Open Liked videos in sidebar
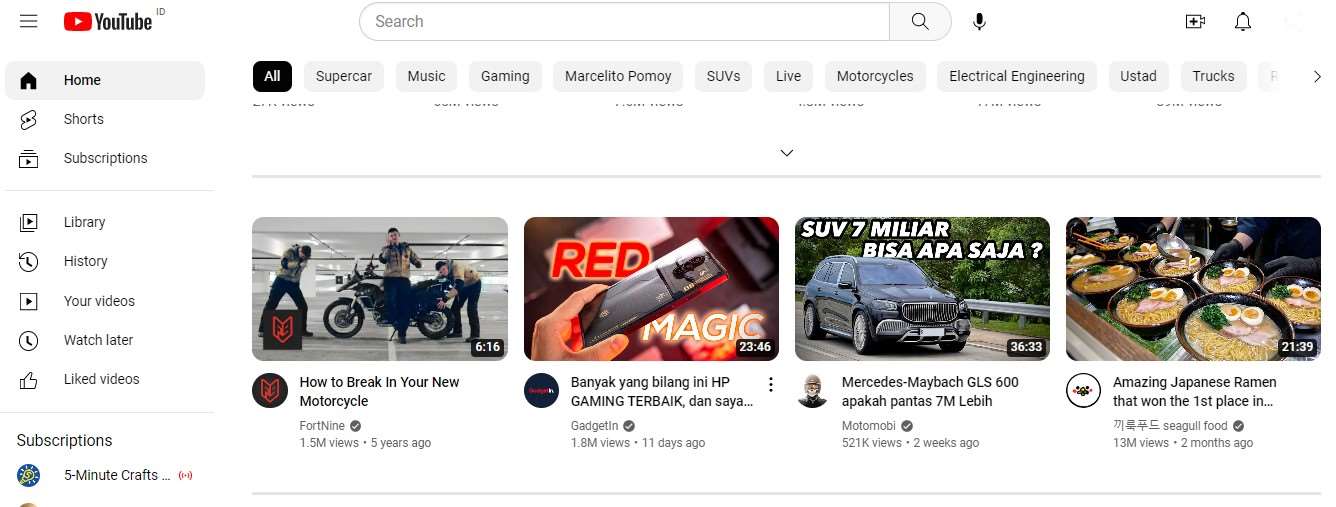This screenshot has height=507, width=1336. point(105,379)
